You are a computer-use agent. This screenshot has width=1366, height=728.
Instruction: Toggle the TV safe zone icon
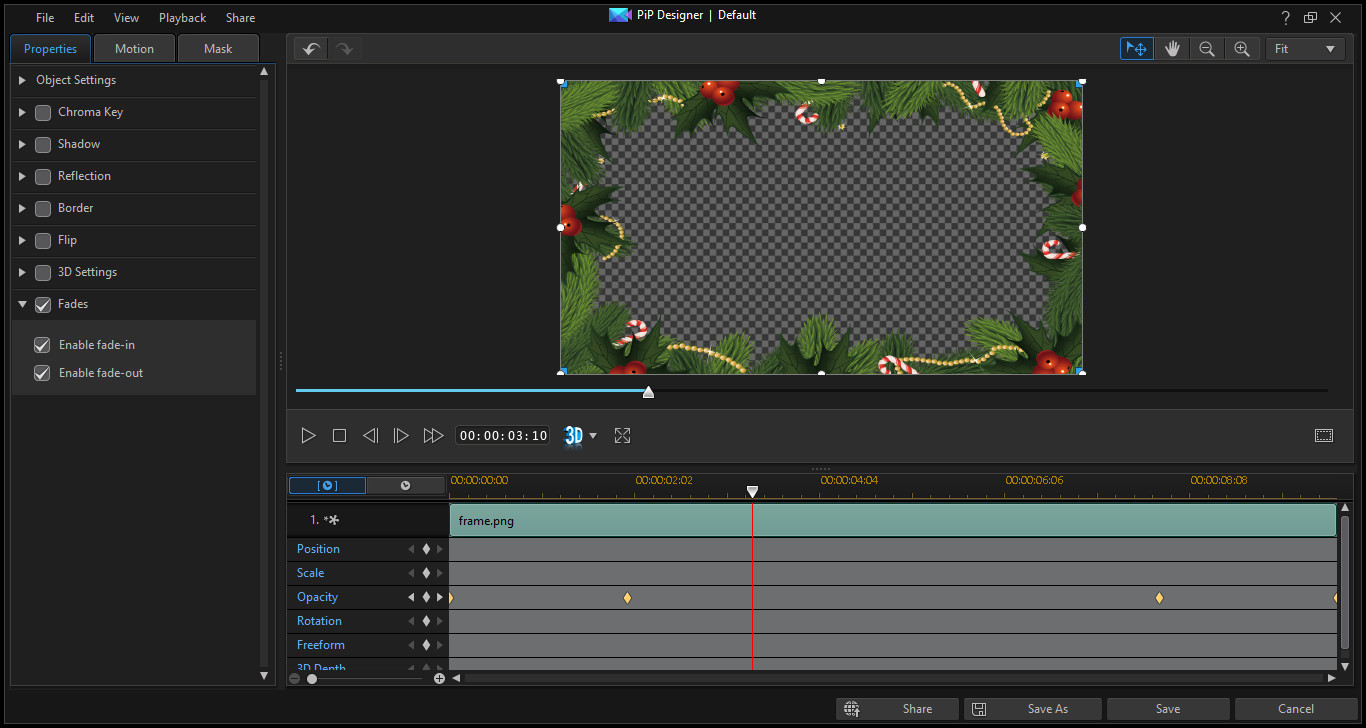(x=1324, y=436)
